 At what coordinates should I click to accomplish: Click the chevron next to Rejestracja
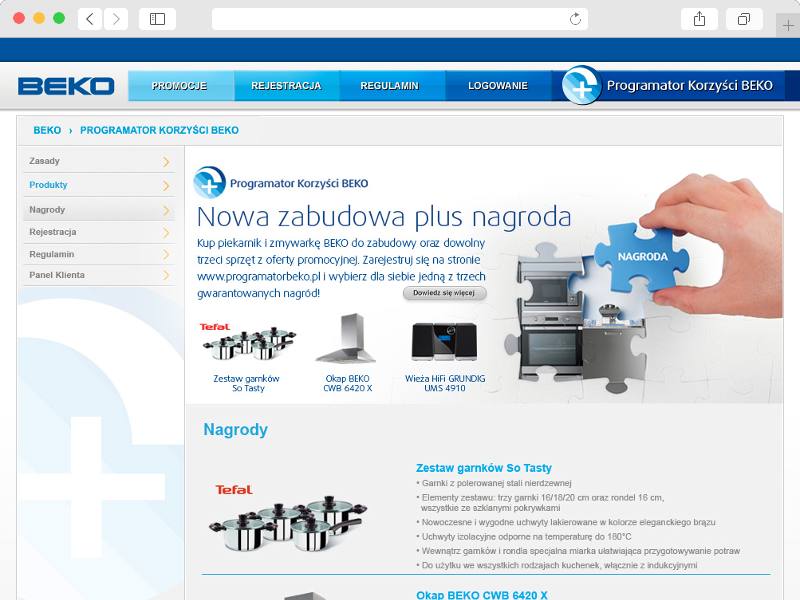point(166,233)
